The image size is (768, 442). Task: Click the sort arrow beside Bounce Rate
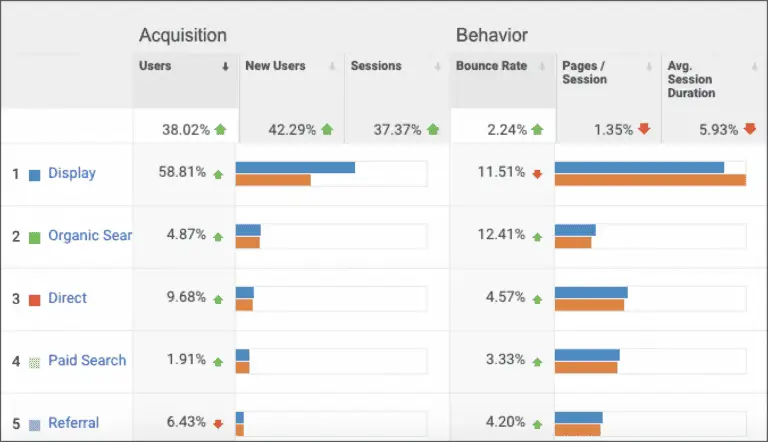pyautogui.click(x=542, y=67)
